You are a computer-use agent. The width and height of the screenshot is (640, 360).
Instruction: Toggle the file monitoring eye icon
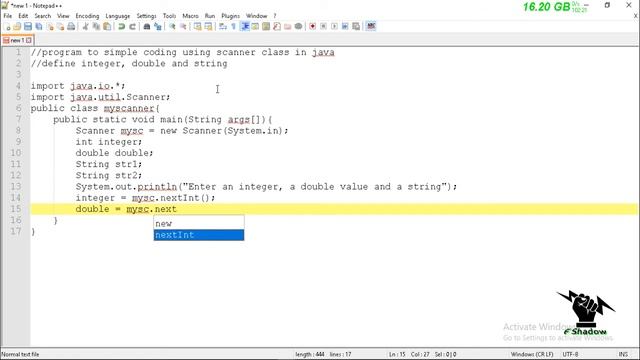[x=298, y=27]
